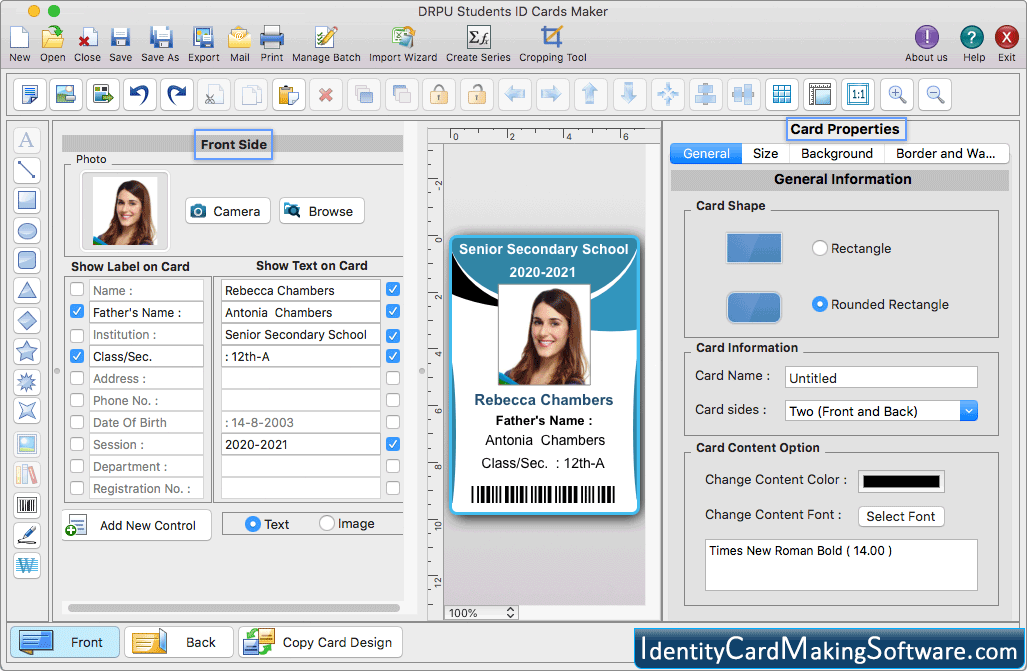The width and height of the screenshot is (1027, 671).
Task: Select the Line drawing tool
Action: click(27, 170)
